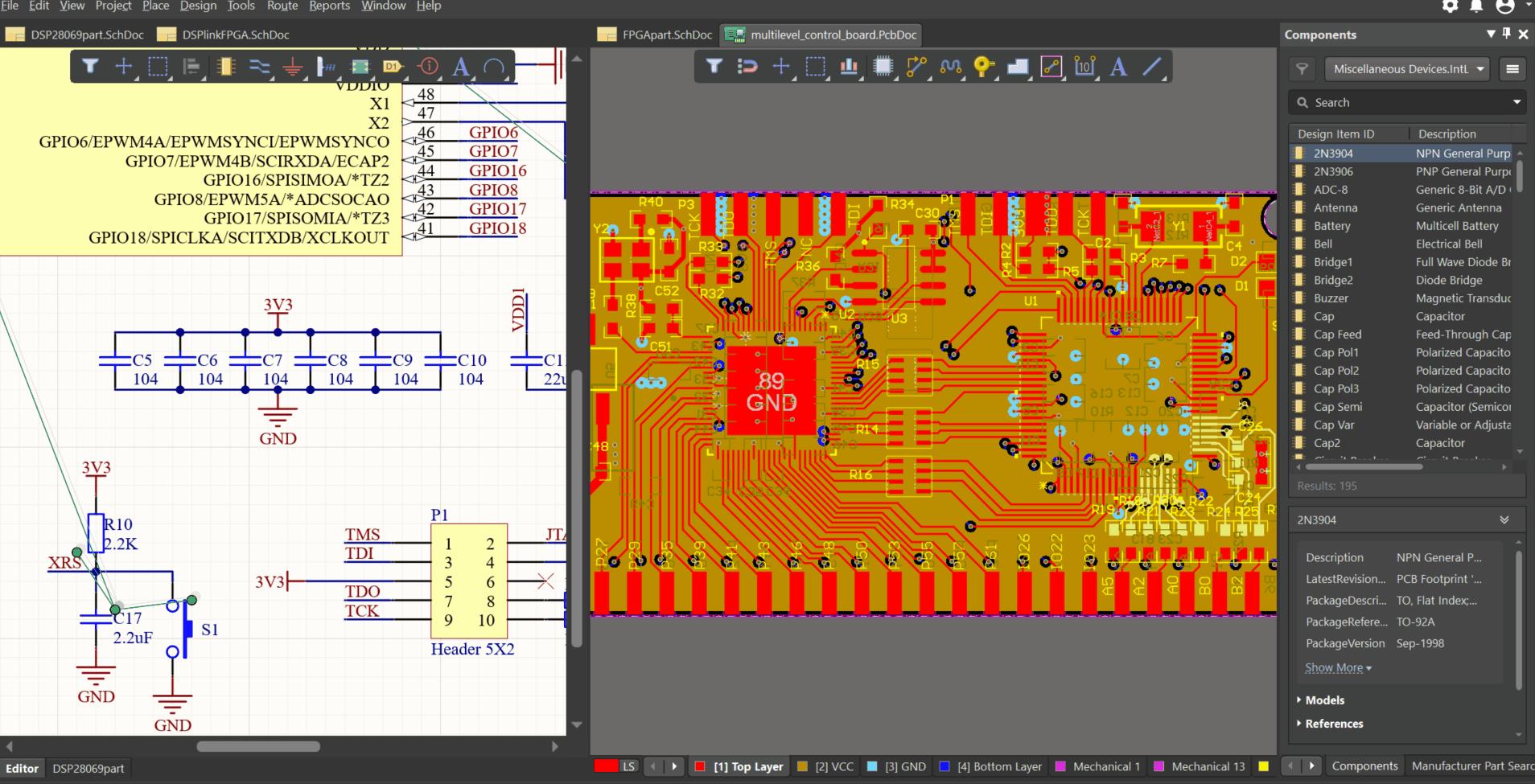Open the Manufacturer Part Search panel
This screenshot has height=784, width=1535.
click(x=1471, y=766)
